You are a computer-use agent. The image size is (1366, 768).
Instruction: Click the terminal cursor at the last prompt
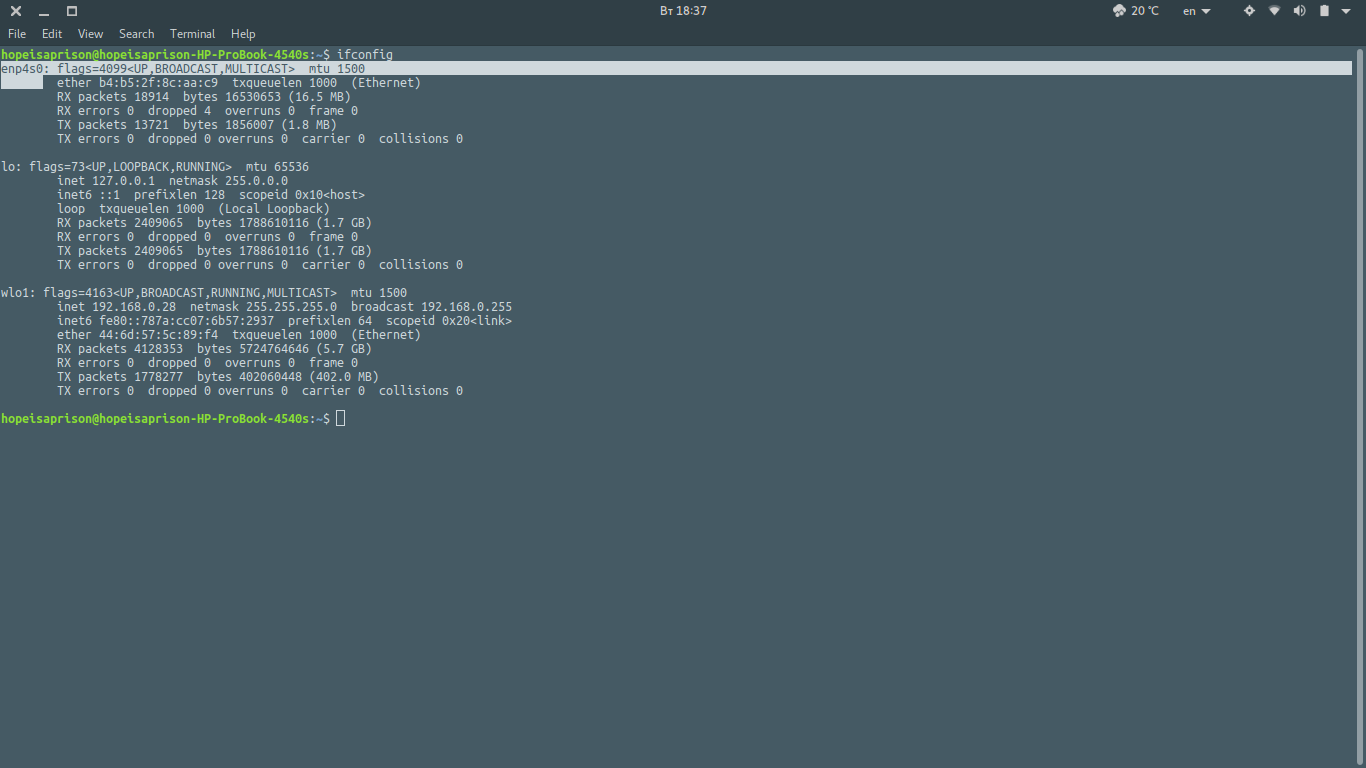[341, 418]
